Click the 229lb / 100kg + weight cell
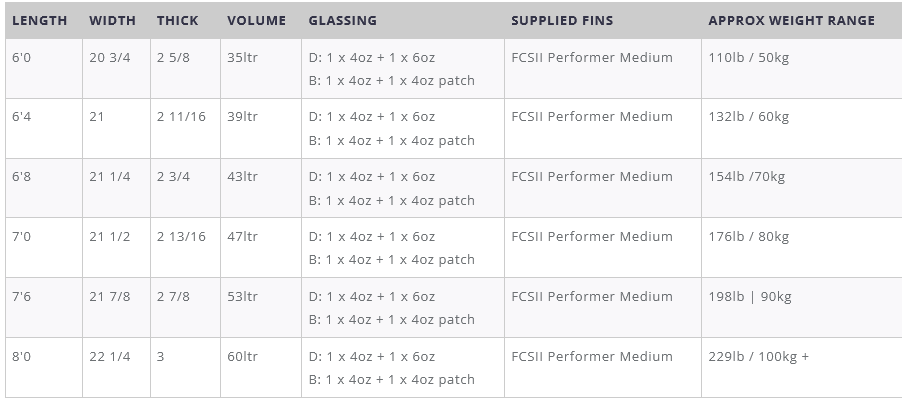Image resolution: width=902 pixels, height=405 pixels. 759,357
